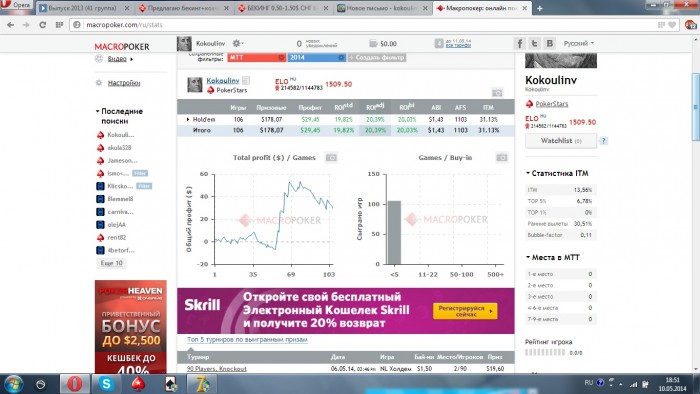Image resolution: width=700 pixels, height=394 pixels.
Task: Open the settings gear dropdown by Kokoulinv
Action: (237, 43)
